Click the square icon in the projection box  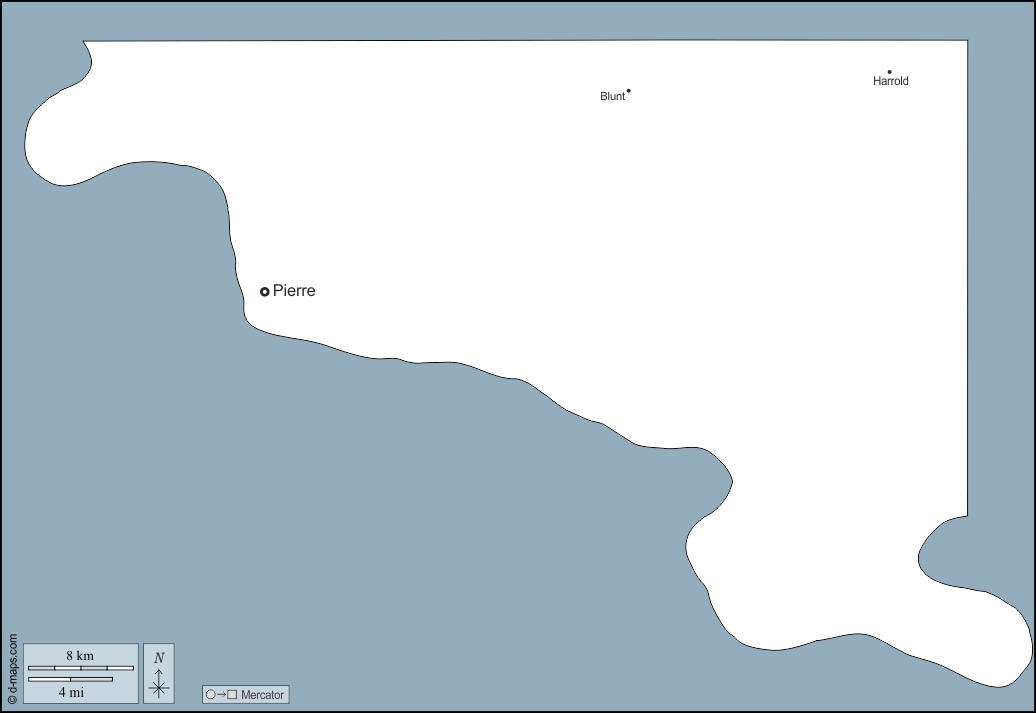232,694
